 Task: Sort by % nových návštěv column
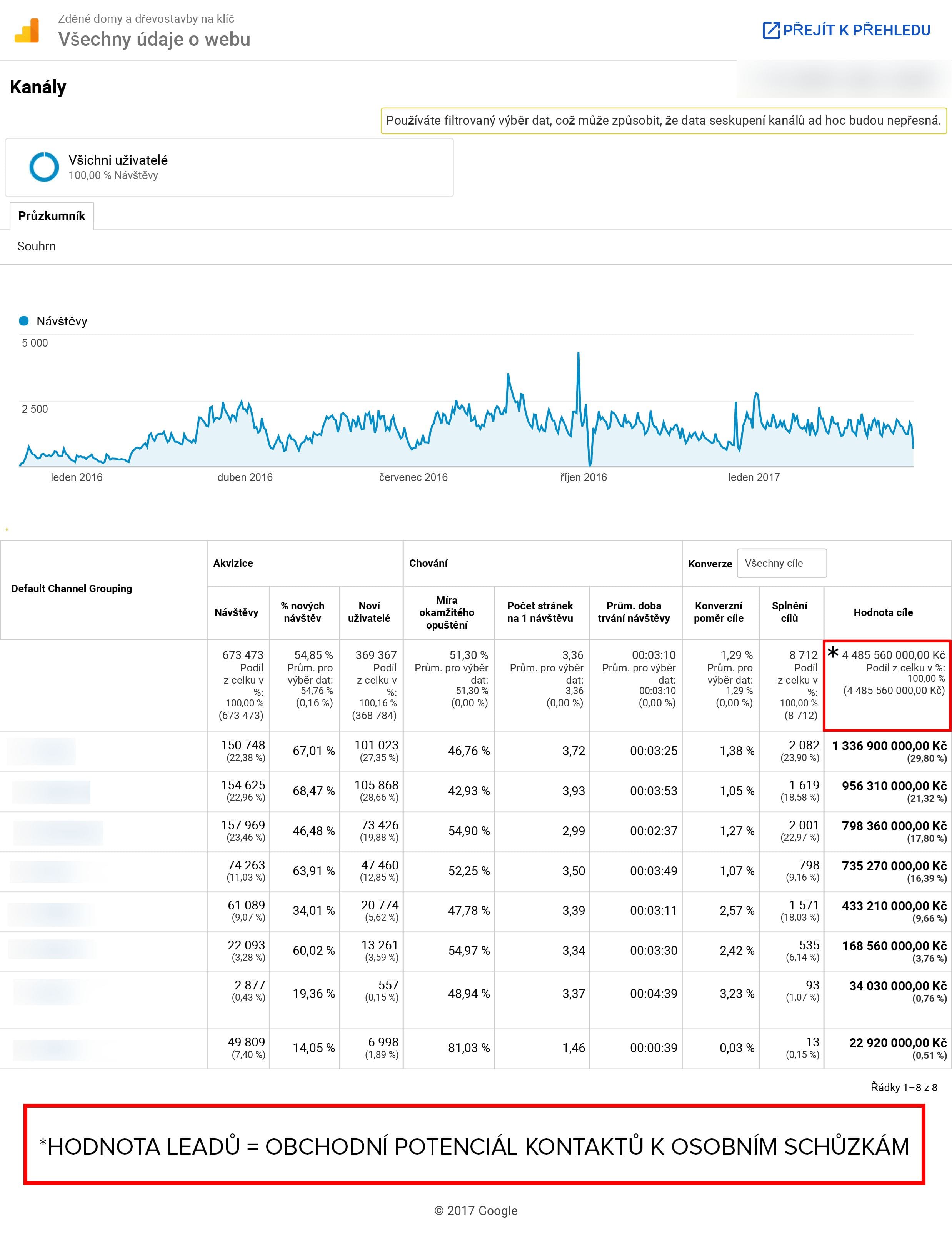tap(303, 612)
